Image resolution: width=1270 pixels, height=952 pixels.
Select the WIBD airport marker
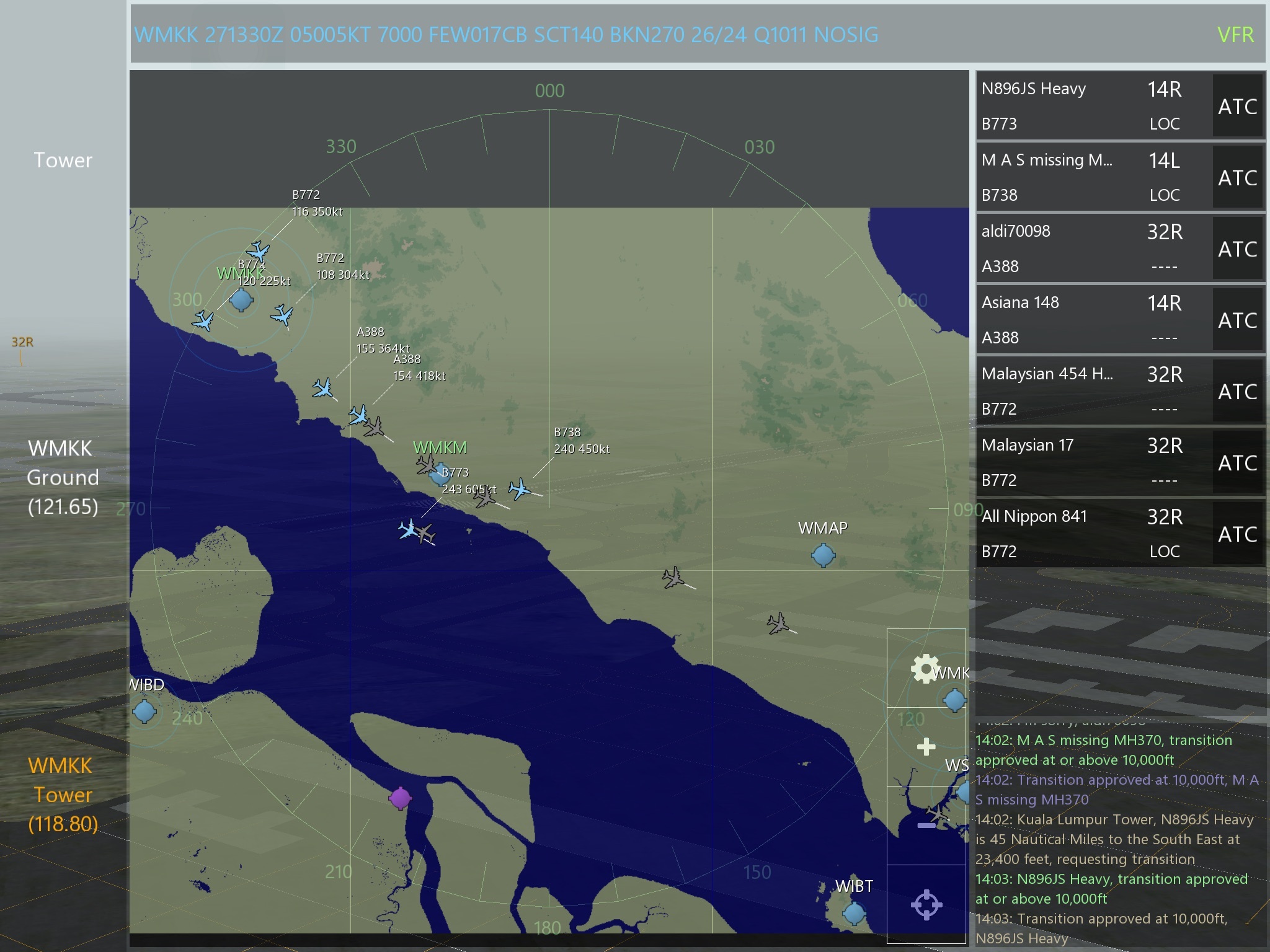coord(144,711)
